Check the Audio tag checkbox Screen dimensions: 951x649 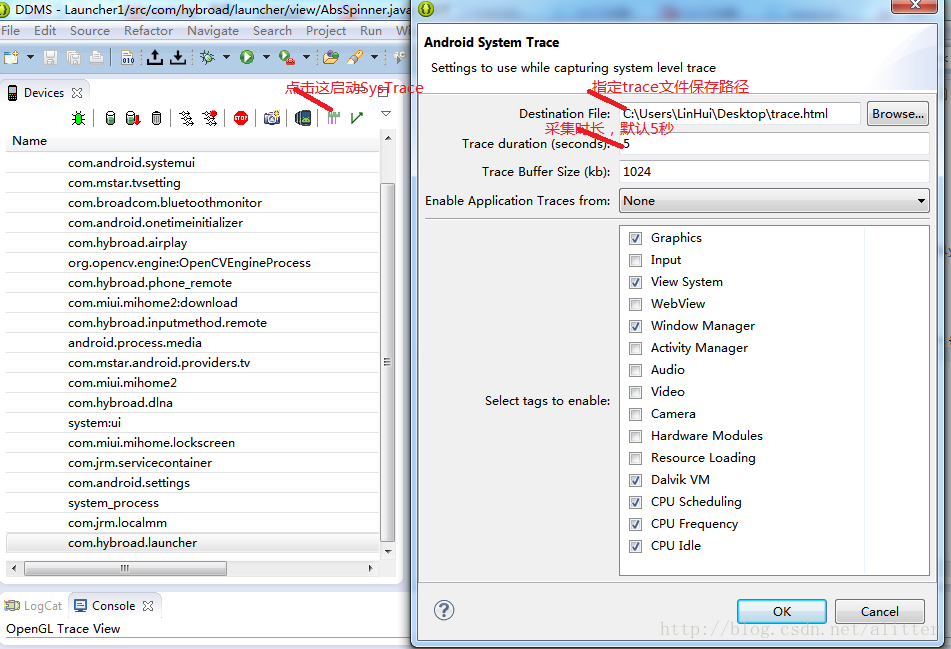coord(635,370)
